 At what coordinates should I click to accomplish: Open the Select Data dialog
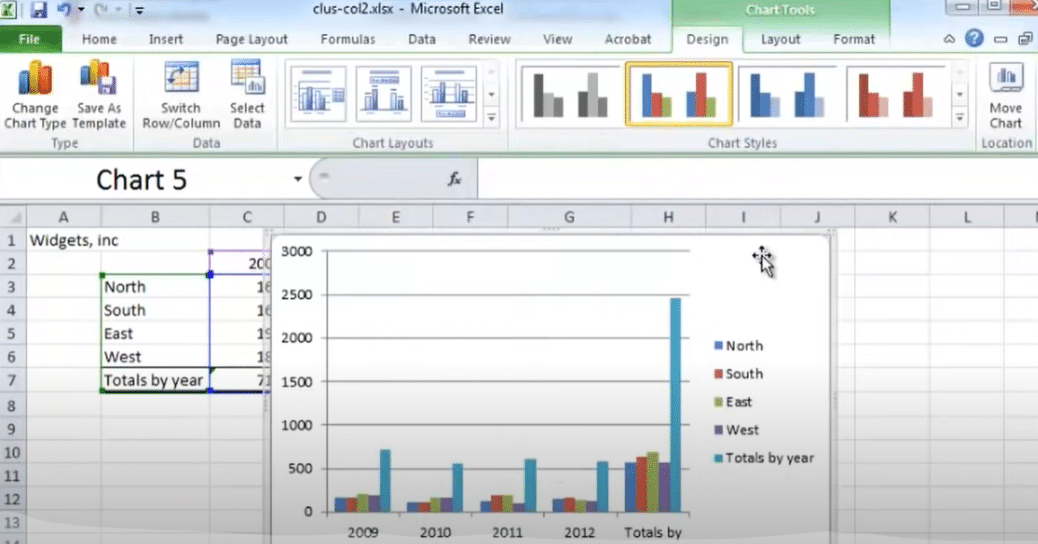[x=247, y=95]
